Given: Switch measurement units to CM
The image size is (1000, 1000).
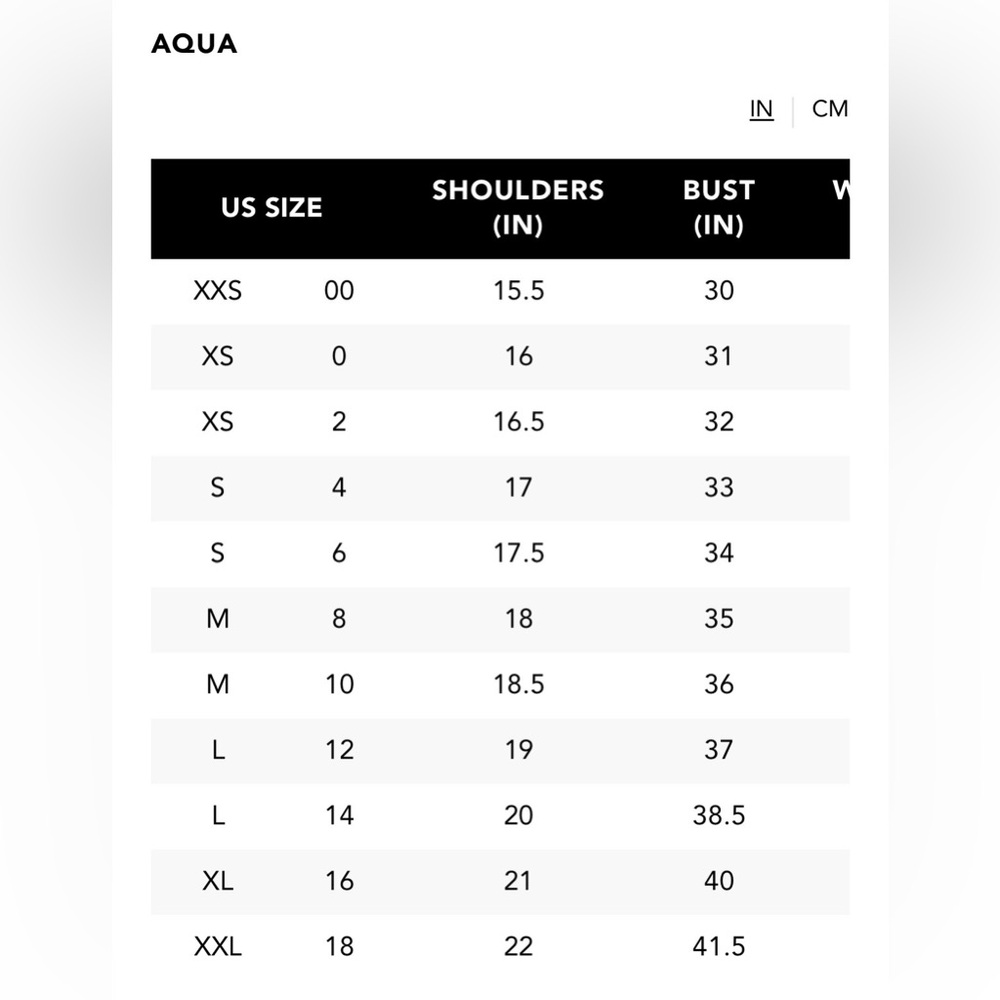Looking at the screenshot, I should pos(830,109).
